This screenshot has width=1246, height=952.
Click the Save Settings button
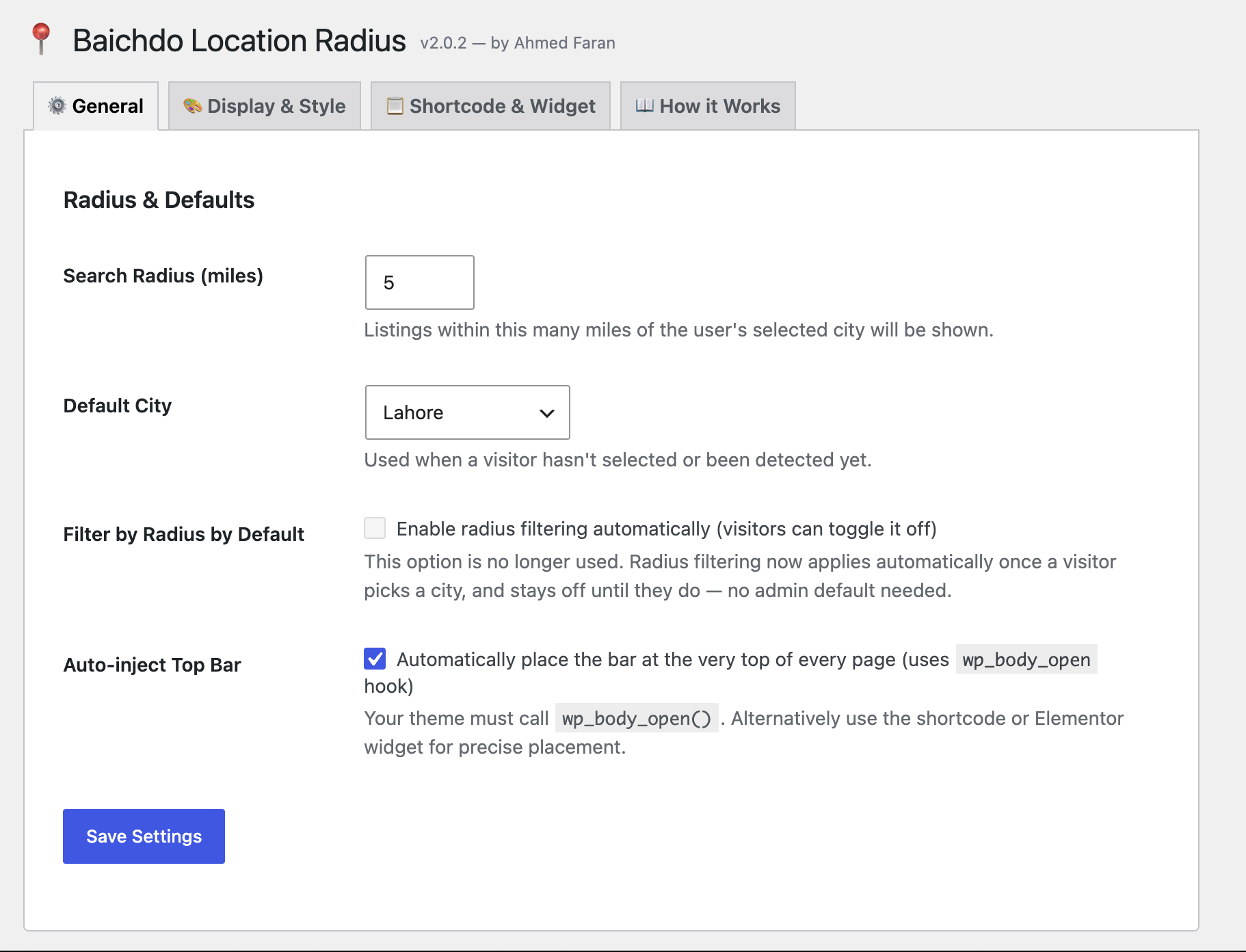pyautogui.click(x=144, y=836)
